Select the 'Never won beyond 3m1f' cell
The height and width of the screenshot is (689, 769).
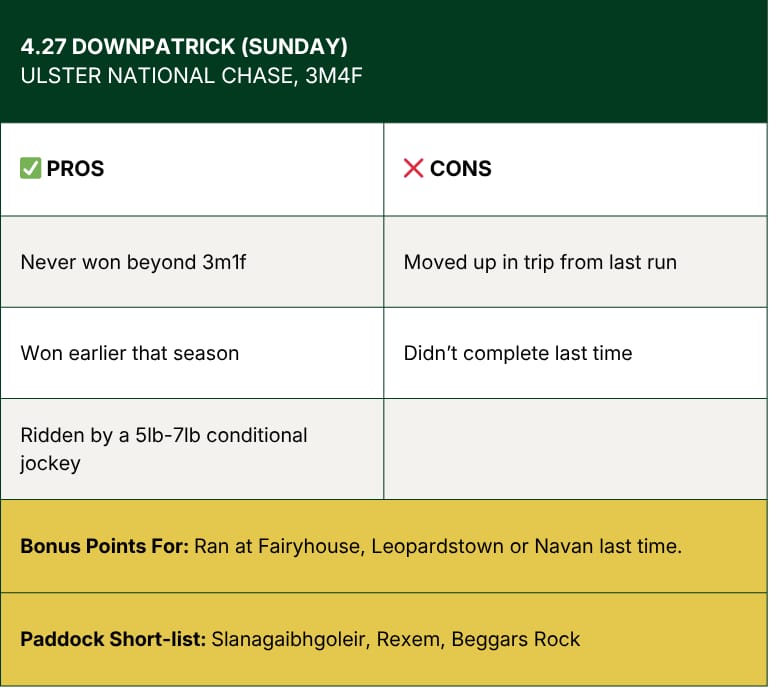click(192, 262)
